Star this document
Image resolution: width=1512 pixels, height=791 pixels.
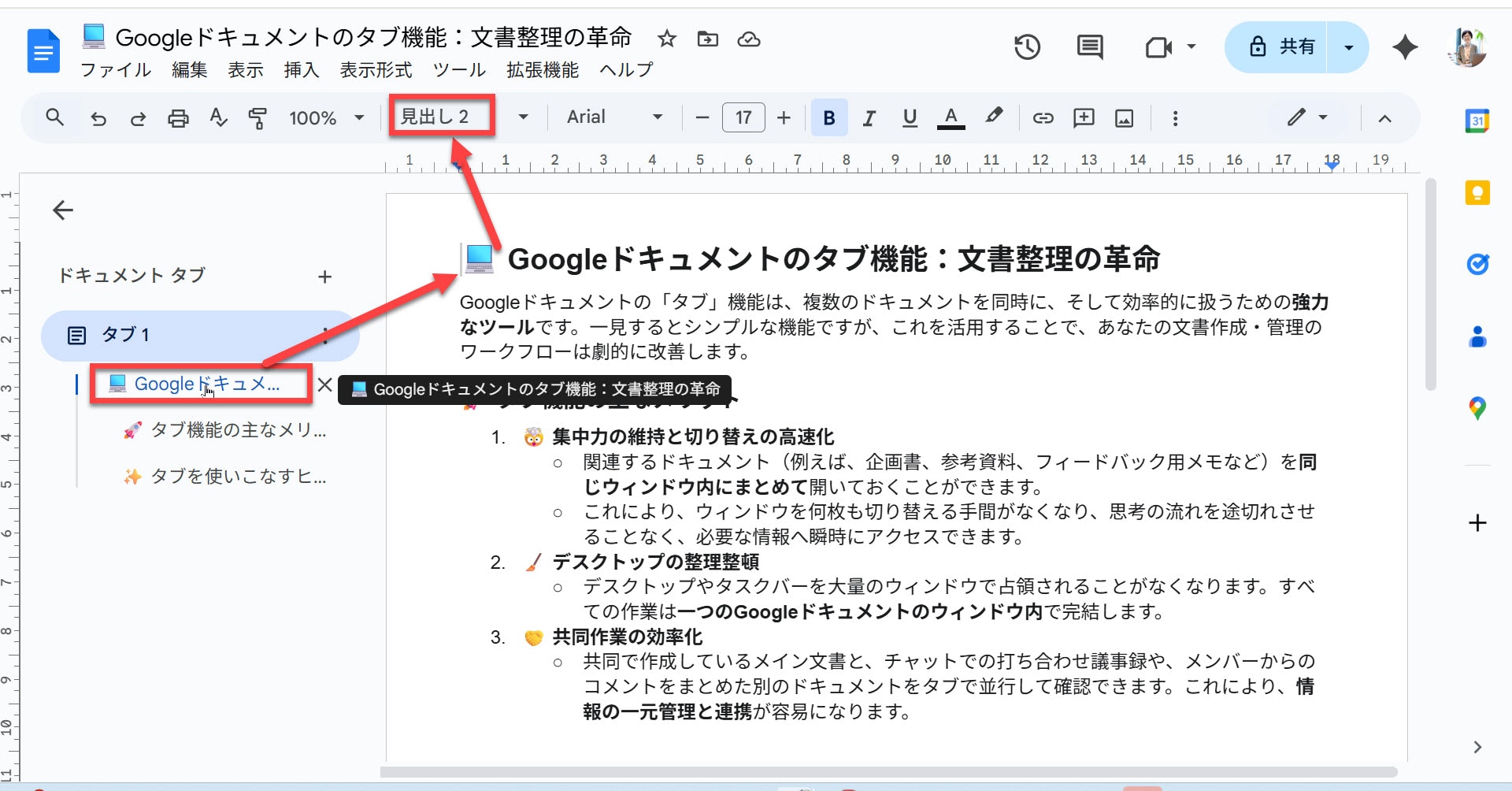pyautogui.click(x=667, y=39)
